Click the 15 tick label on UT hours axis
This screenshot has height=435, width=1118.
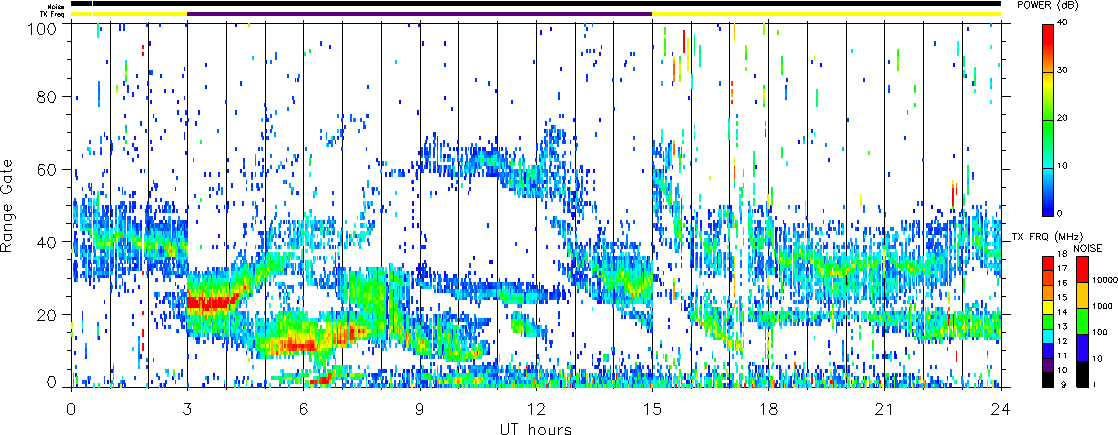coord(652,409)
